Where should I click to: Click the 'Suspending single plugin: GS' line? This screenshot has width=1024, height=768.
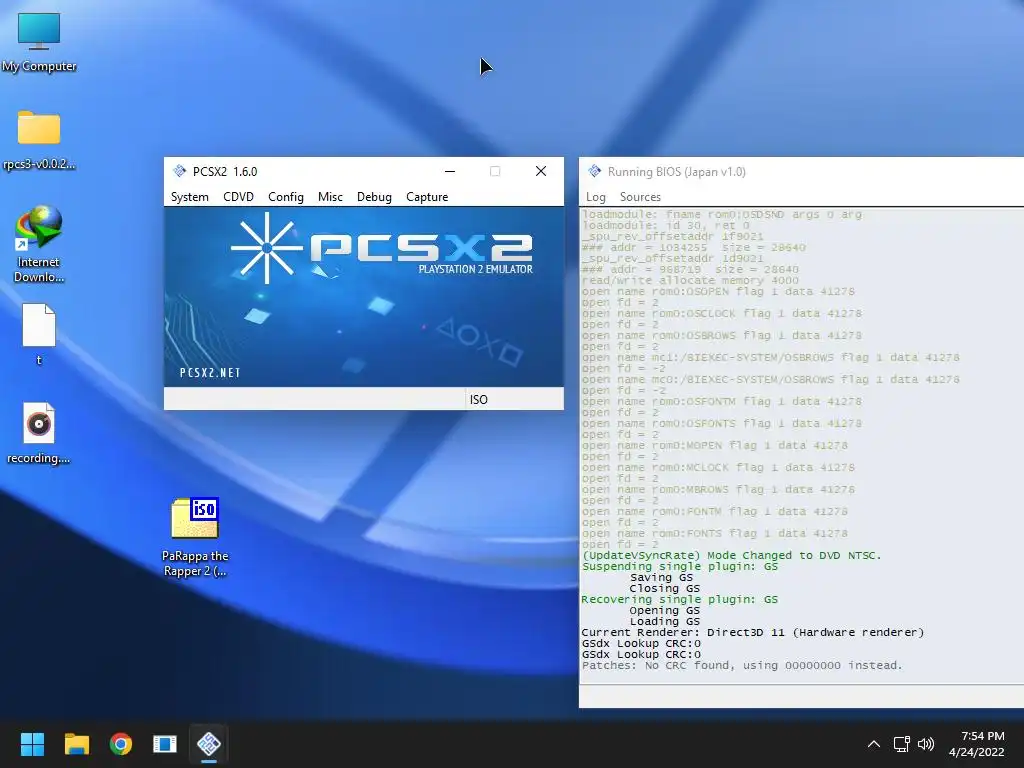pyautogui.click(x=680, y=566)
